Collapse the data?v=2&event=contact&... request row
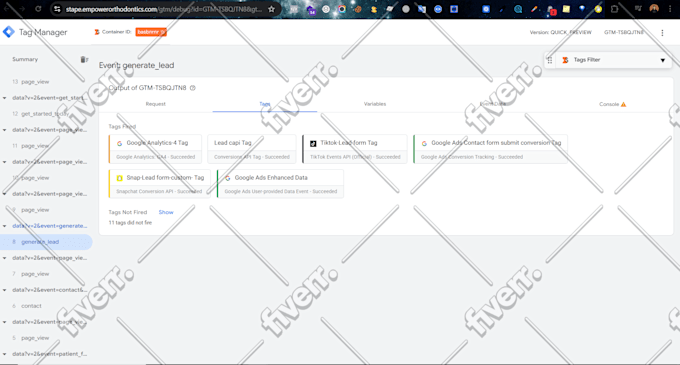This screenshot has width=680, height=365. tap(4, 290)
